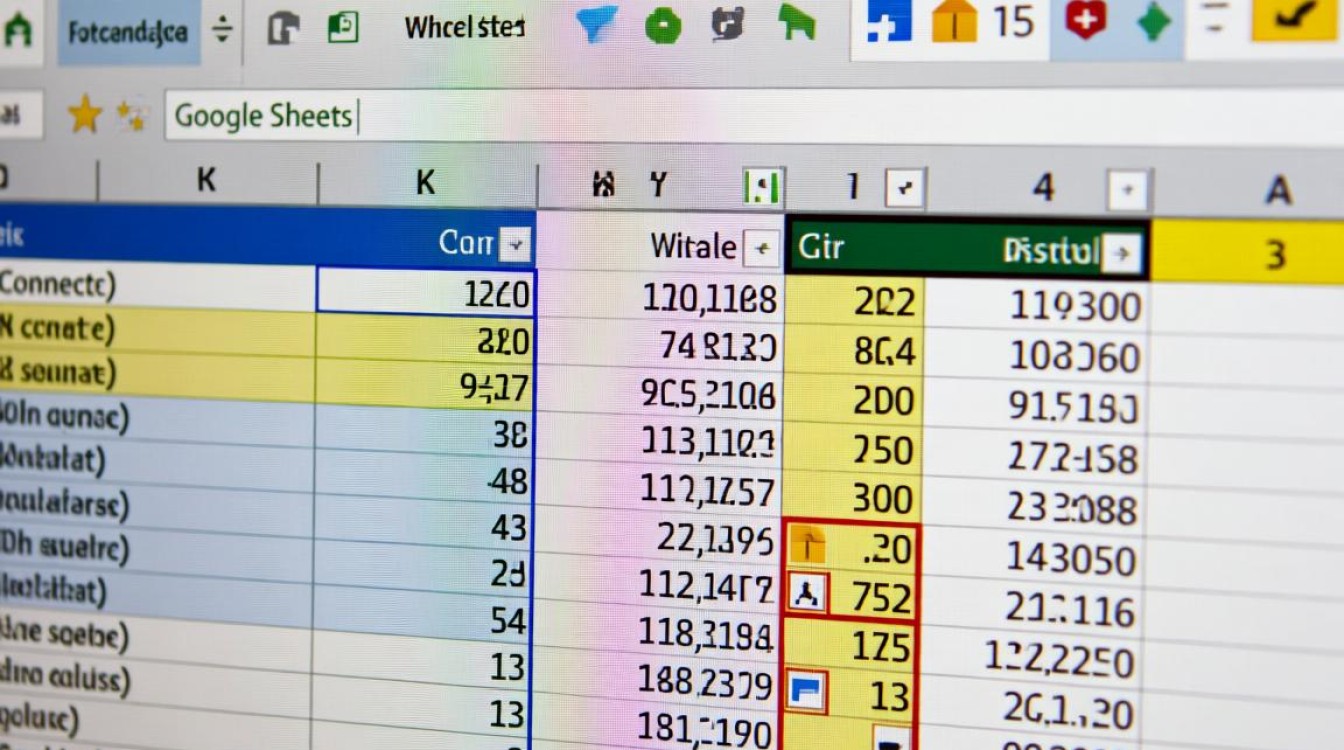This screenshot has width=1344, height=750.
Task: Click the green sheet icon left of Whcel
Action: [x=343, y=27]
